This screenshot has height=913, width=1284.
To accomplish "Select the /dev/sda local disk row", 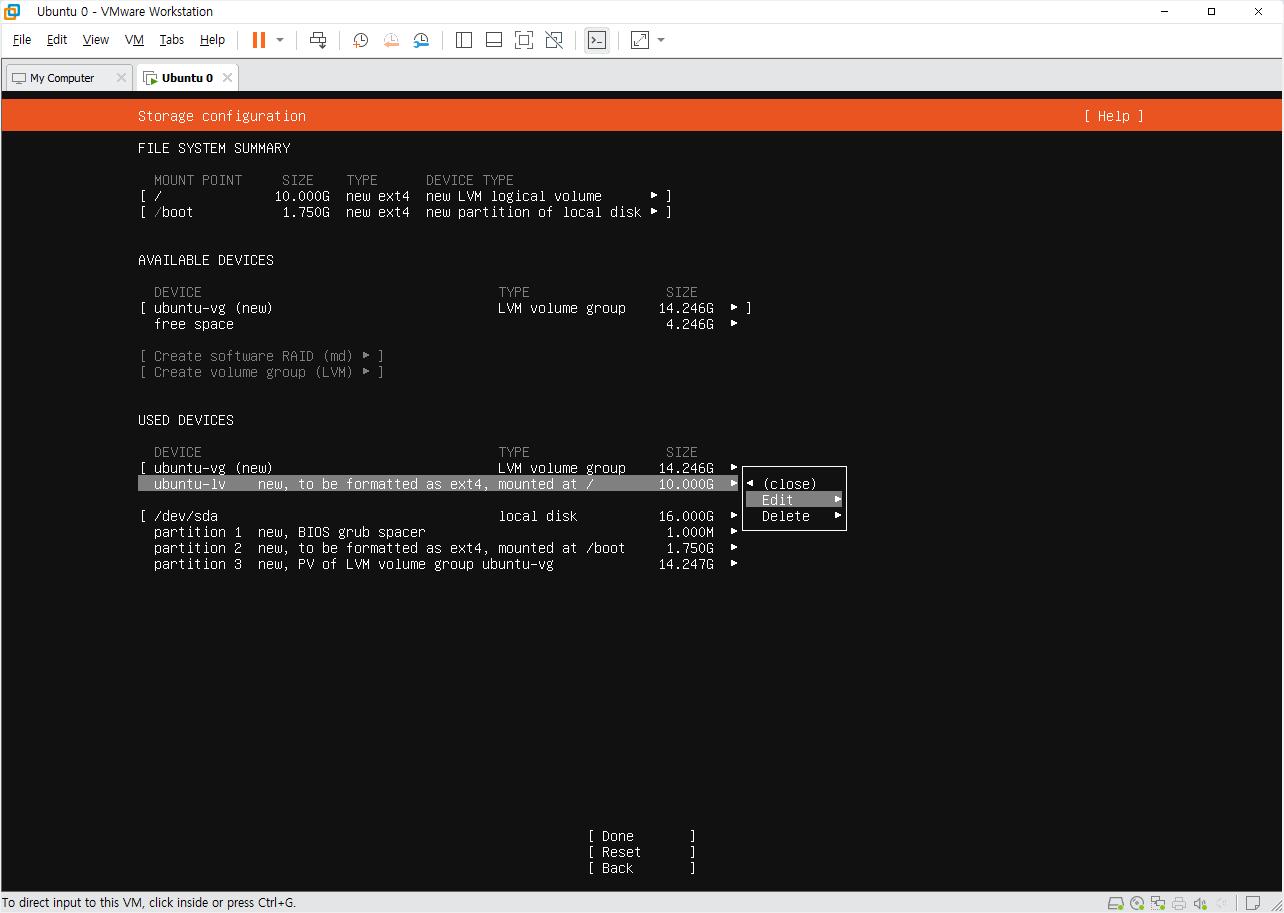I will click(x=439, y=516).
